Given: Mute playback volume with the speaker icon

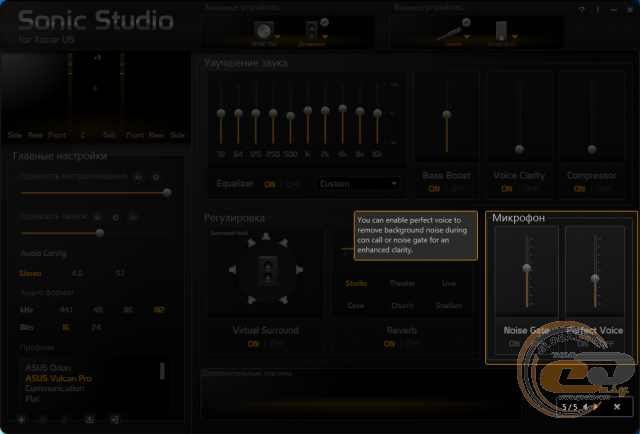Looking at the screenshot, I should pyautogui.click(x=139, y=177).
